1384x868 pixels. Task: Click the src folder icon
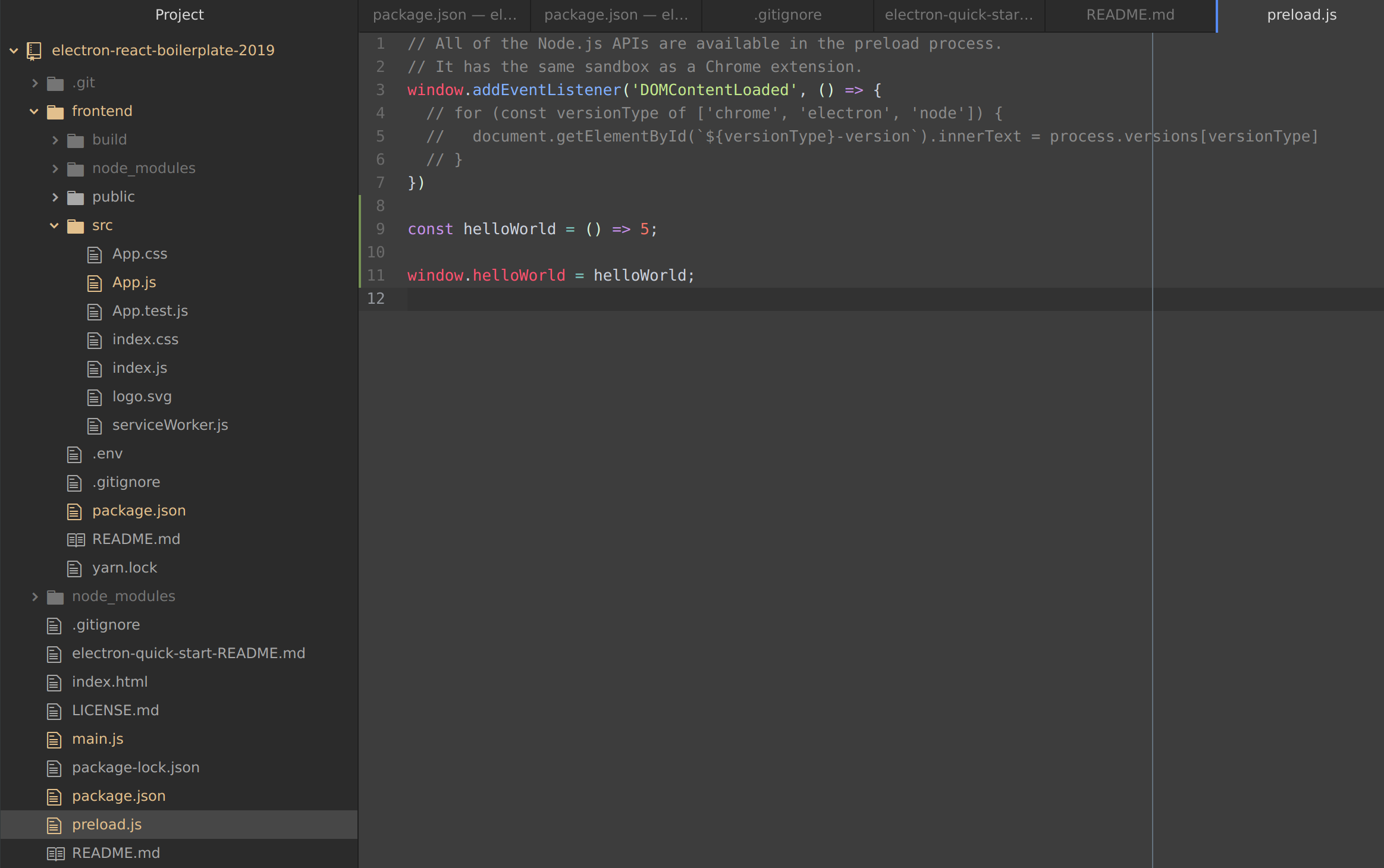(x=76, y=226)
